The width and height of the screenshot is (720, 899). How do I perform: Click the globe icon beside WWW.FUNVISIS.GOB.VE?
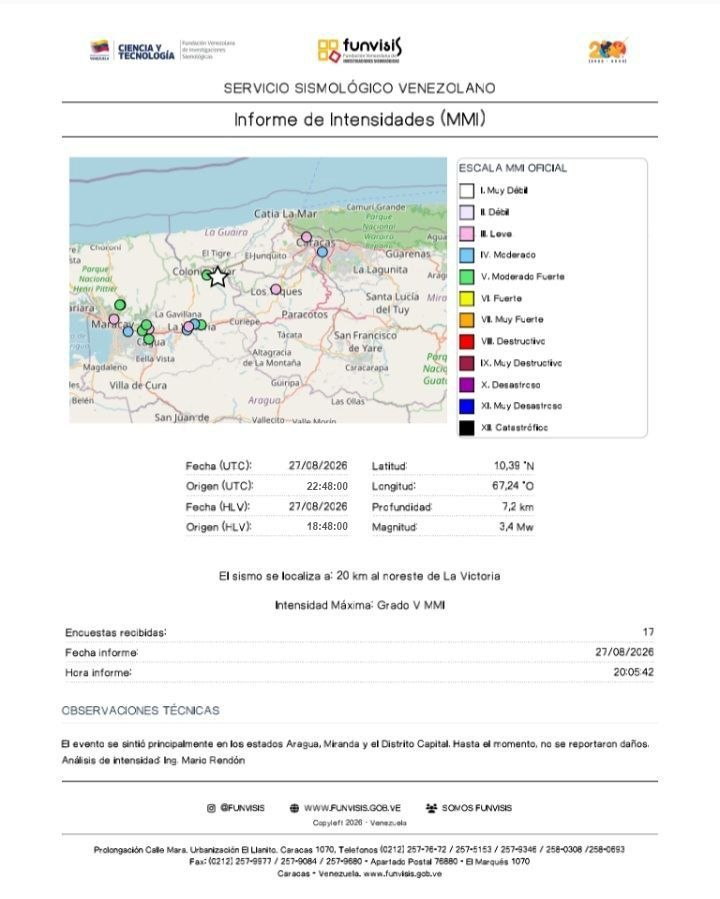click(x=294, y=808)
